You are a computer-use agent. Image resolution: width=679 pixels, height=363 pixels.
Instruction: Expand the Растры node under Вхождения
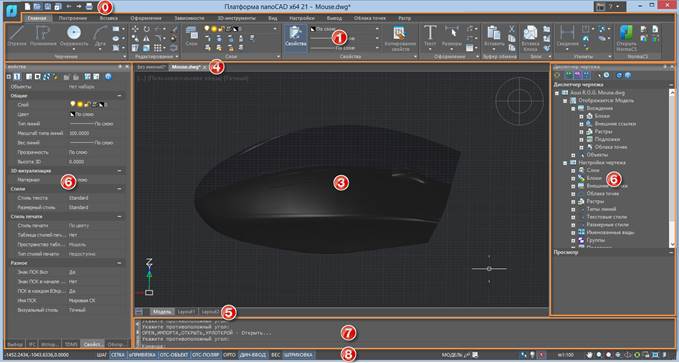coord(582,132)
